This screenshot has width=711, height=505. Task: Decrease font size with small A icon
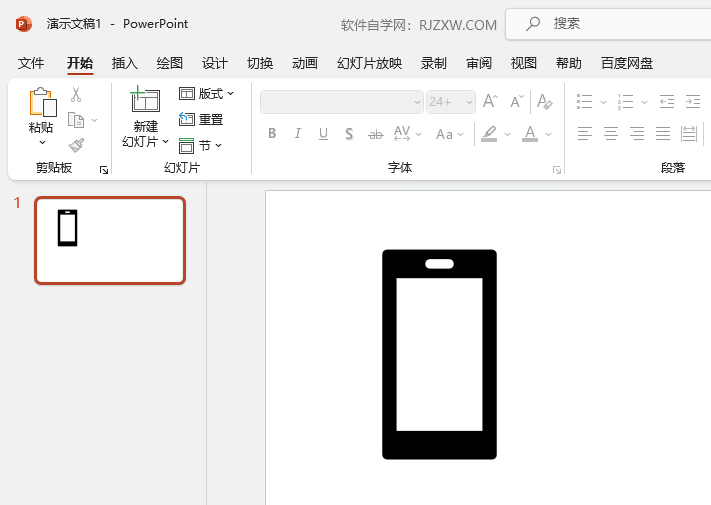516,102
